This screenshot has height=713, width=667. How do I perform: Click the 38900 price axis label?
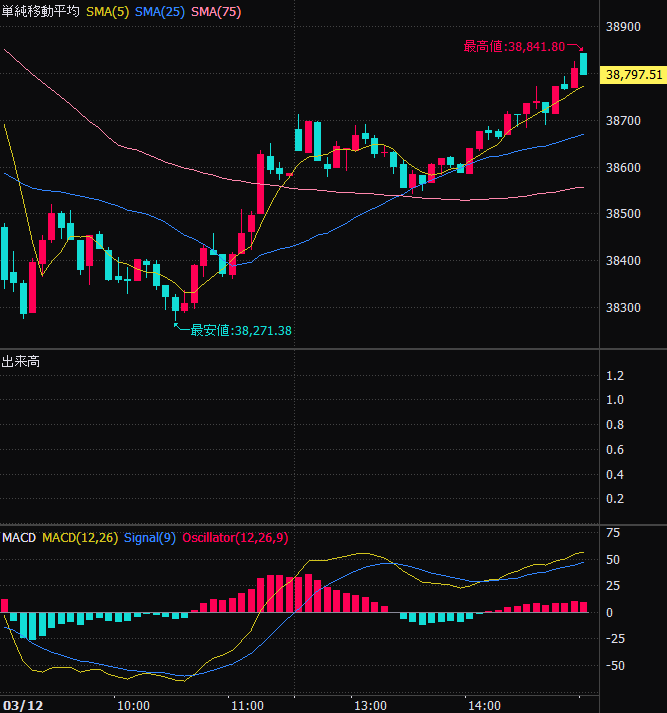[623, 27]
